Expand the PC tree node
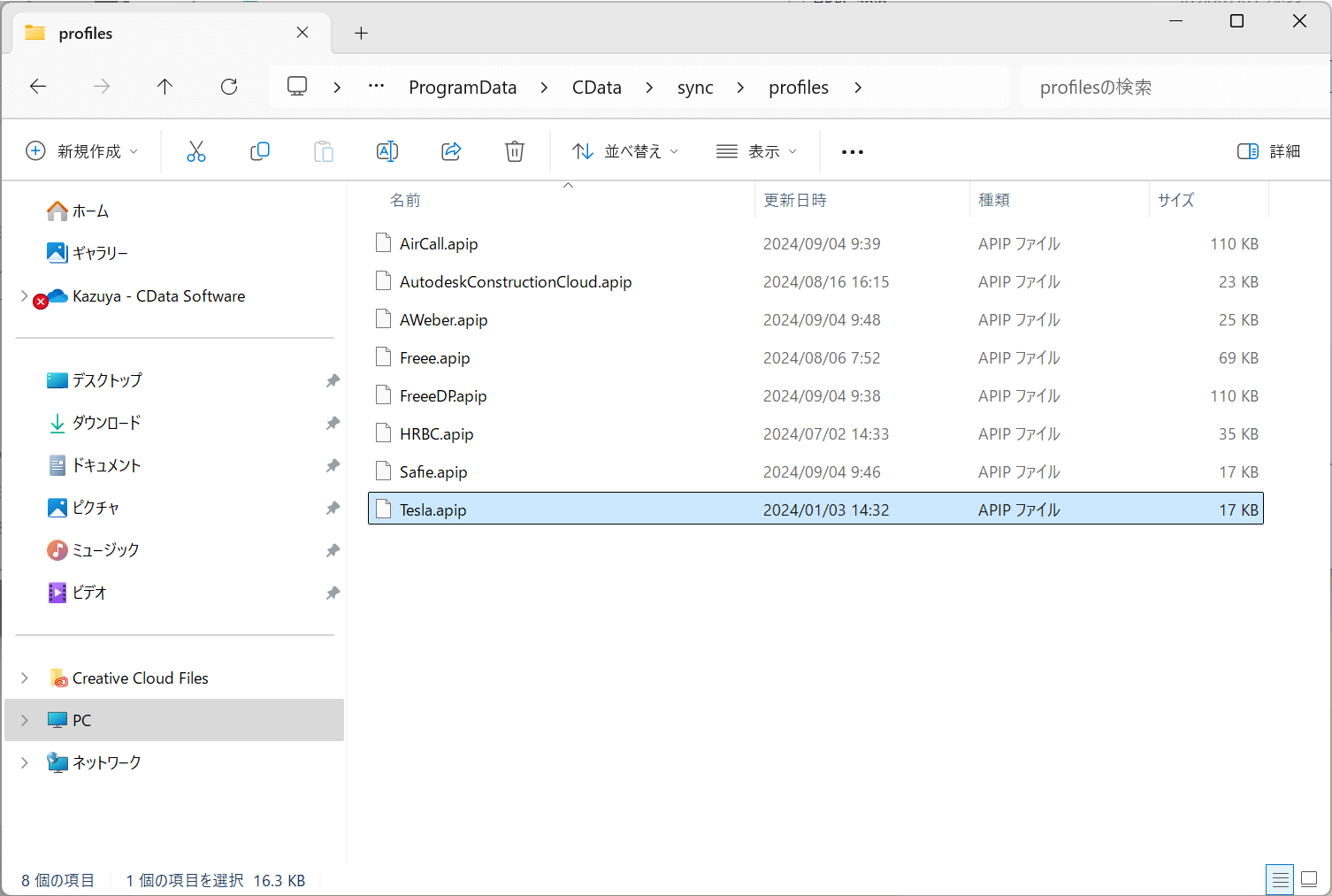Viewport: 1332px width, 896px height. coord(25,720)
